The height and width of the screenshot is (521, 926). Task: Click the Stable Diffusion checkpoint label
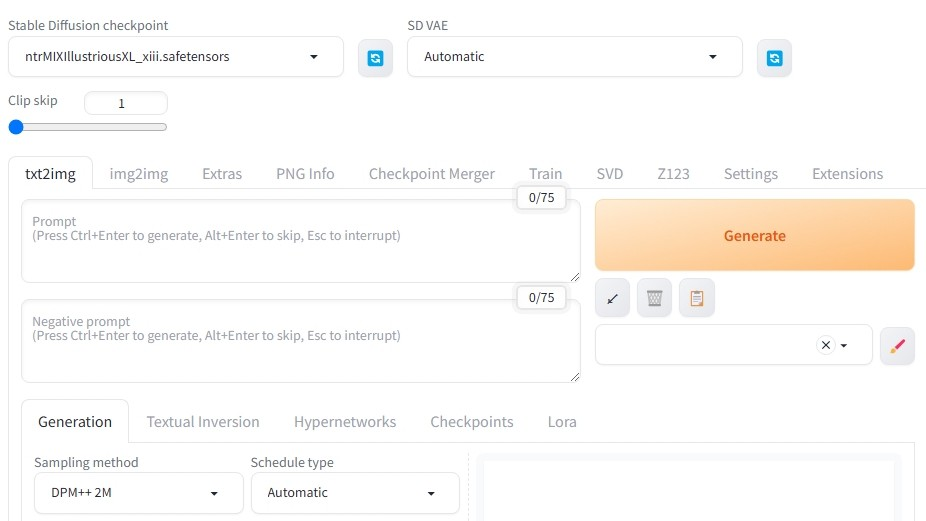[88, 25]
